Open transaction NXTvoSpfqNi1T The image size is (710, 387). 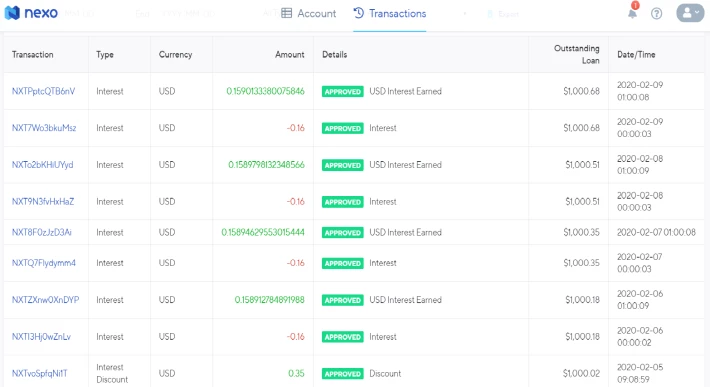click(39, 373)
